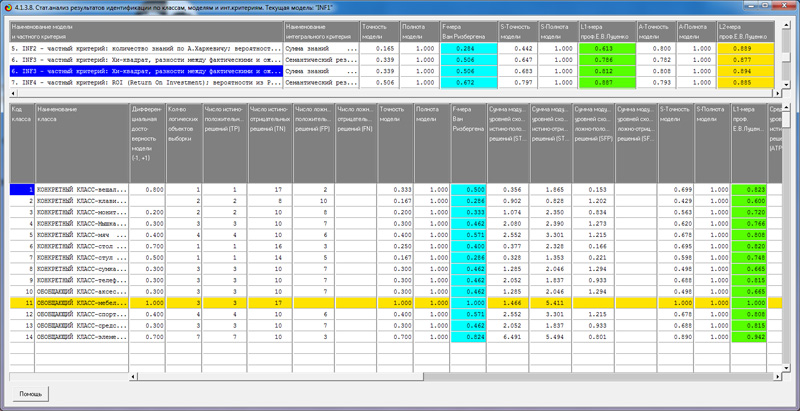Click the blue class code 1 cell
The height and width of the screenshot is (411, 800).
(22, 189)
